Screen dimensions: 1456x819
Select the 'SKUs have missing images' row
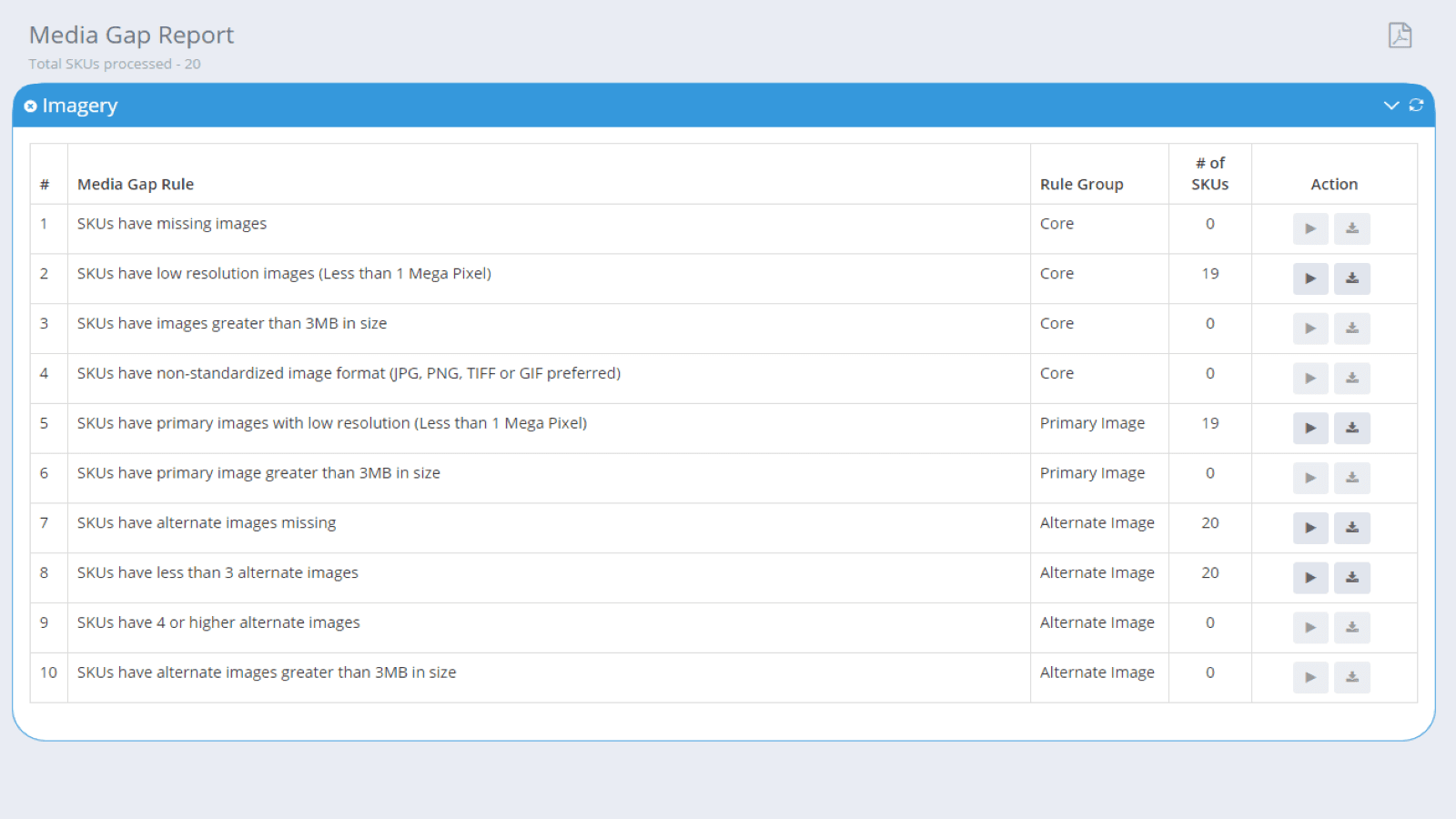[x=172, y=224]
